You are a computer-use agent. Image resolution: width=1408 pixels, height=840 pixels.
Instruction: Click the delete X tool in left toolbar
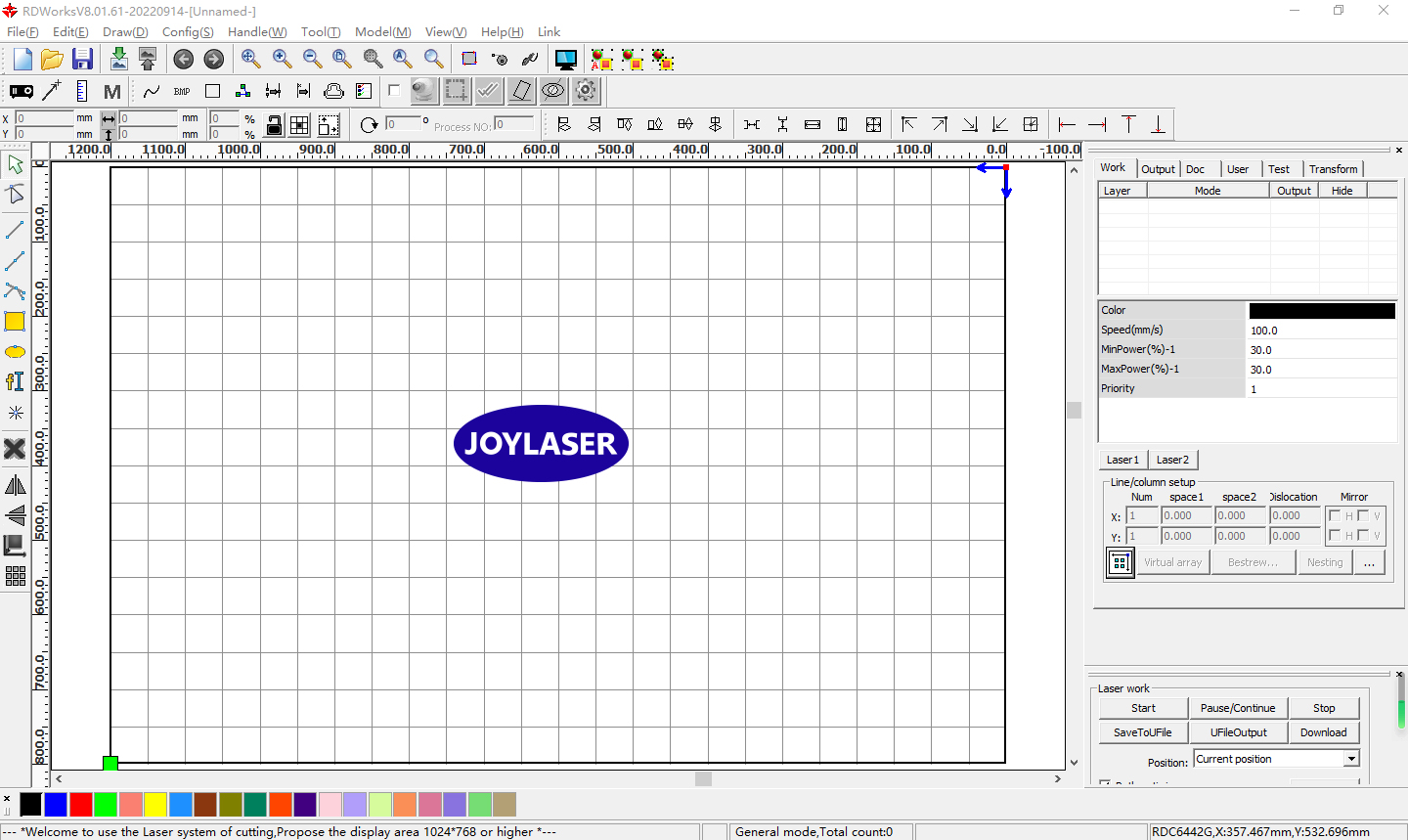[15, 449]
